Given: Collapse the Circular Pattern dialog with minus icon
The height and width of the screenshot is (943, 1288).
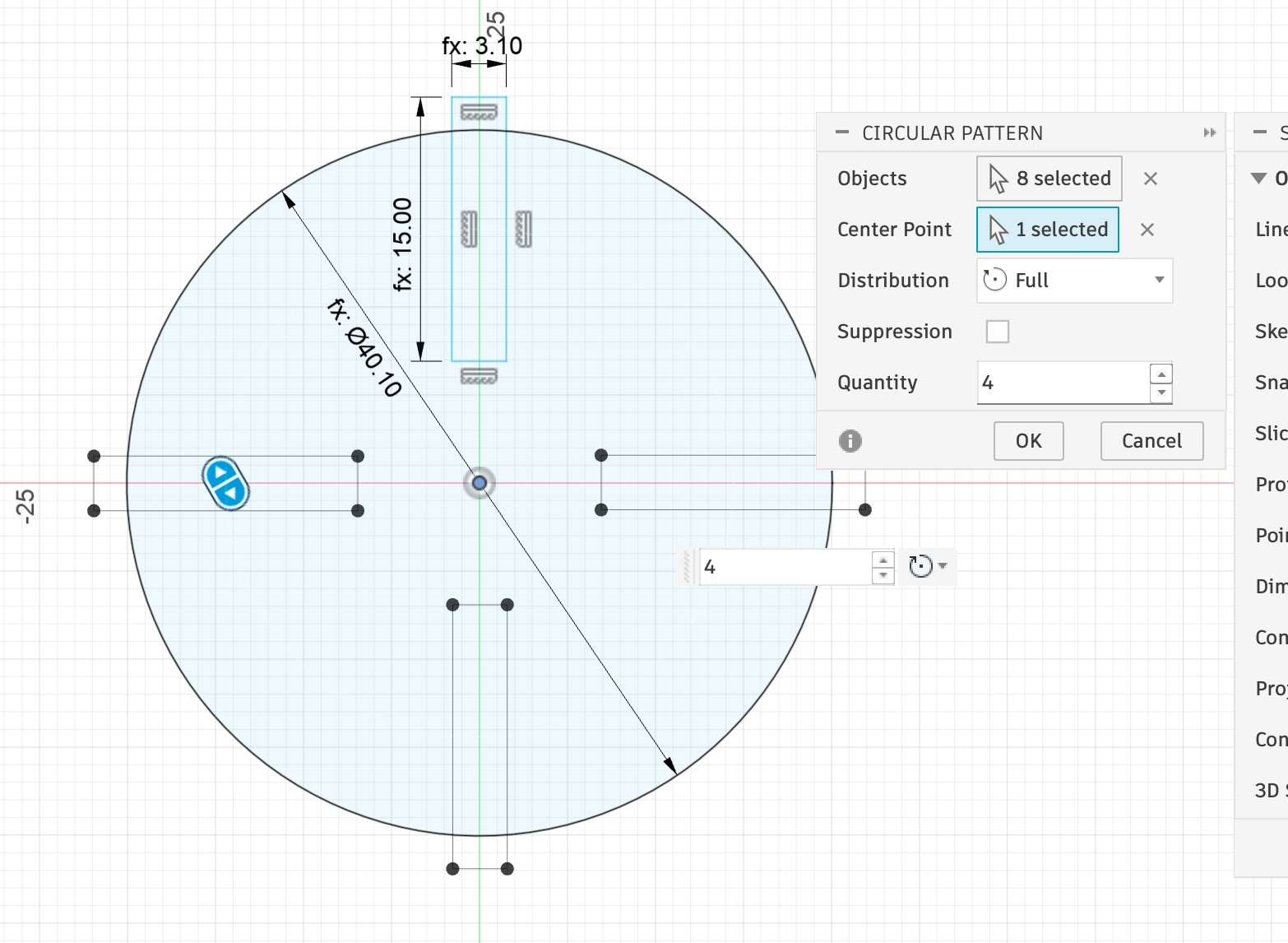Looking at the screenshot, I should pos(841,132).
